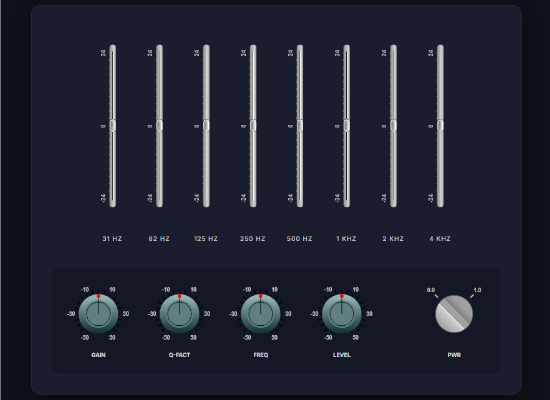550x400 pixels.
Task: Click the Q-FACT rotary knob
Action: click(179, 313)
